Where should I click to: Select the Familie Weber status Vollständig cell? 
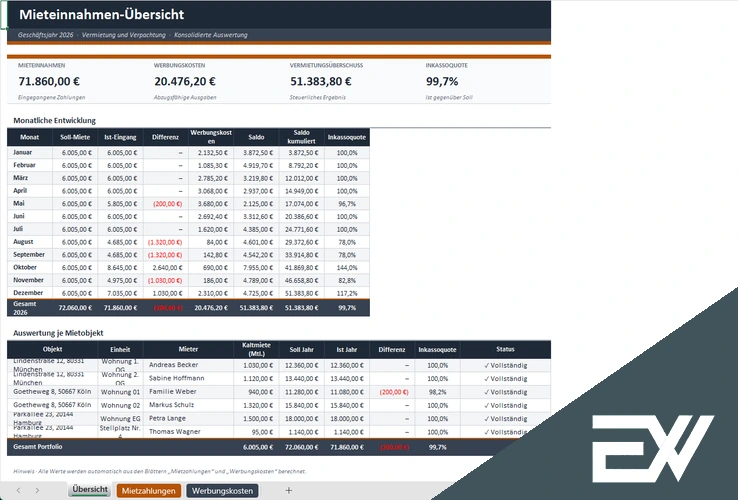(505, 392)
